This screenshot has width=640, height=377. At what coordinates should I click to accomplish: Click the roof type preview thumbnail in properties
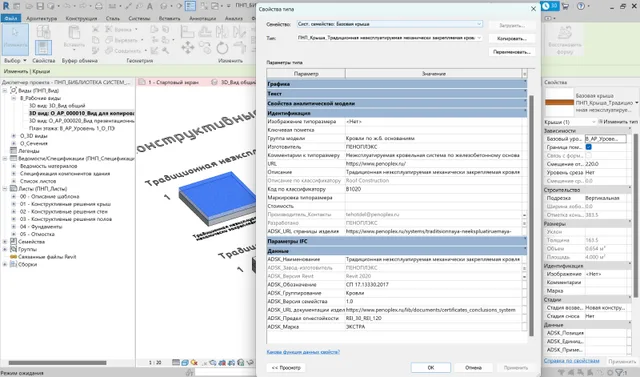pos(559,102)
